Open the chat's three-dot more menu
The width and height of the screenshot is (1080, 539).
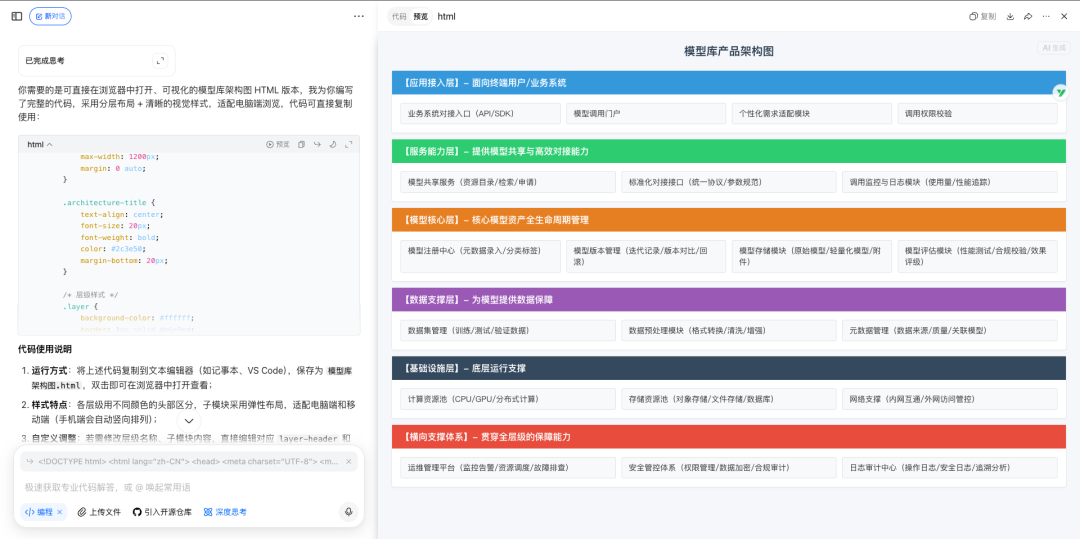(x=359, y=16)
